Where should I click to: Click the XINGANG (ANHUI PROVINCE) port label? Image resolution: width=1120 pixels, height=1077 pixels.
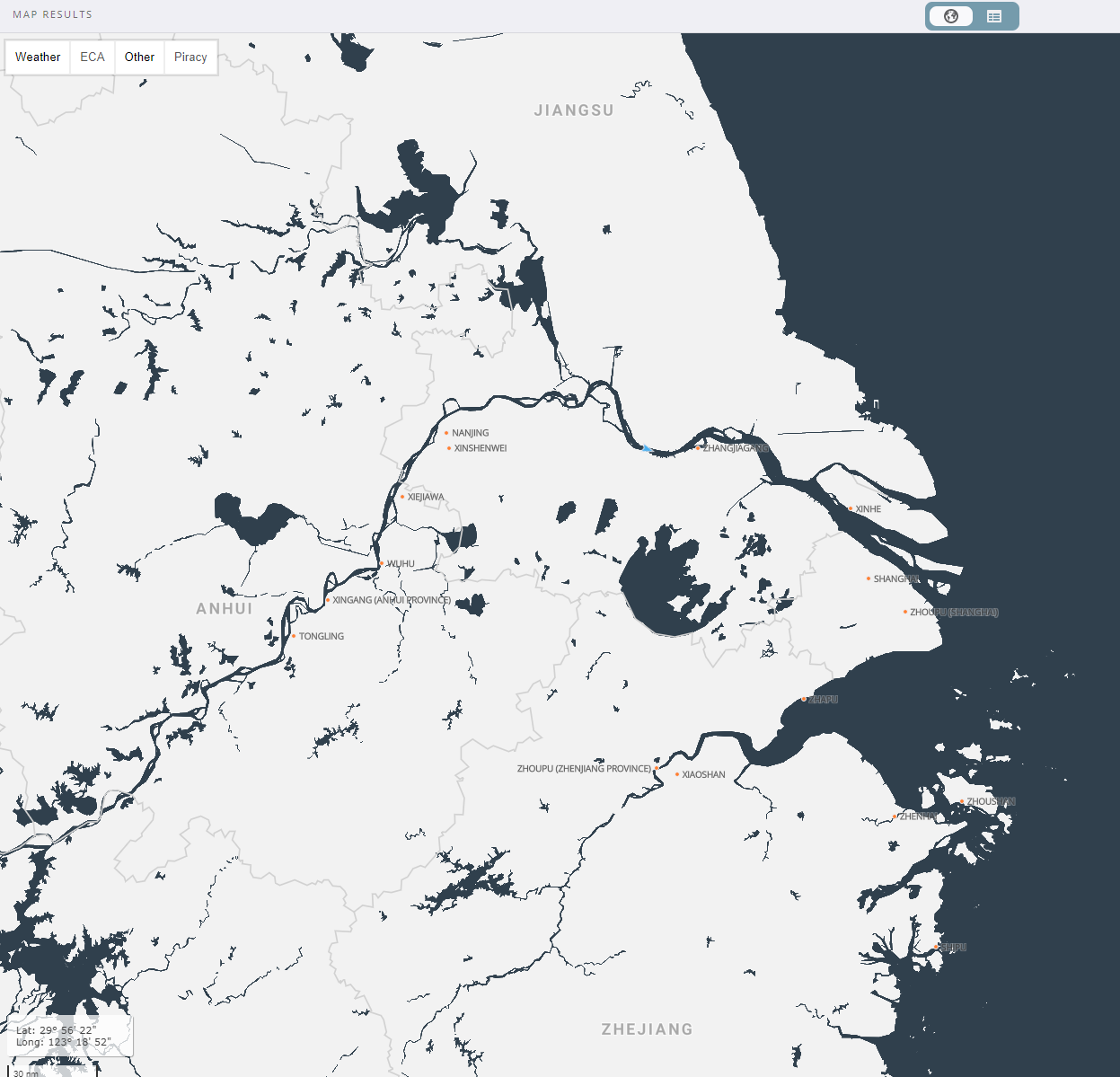[x=330, y=598]
